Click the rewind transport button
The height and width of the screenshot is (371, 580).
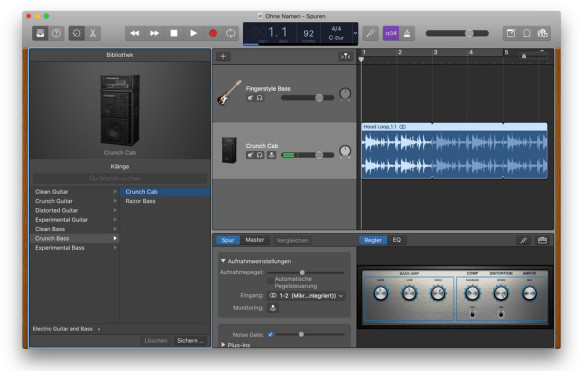point(135,33)
